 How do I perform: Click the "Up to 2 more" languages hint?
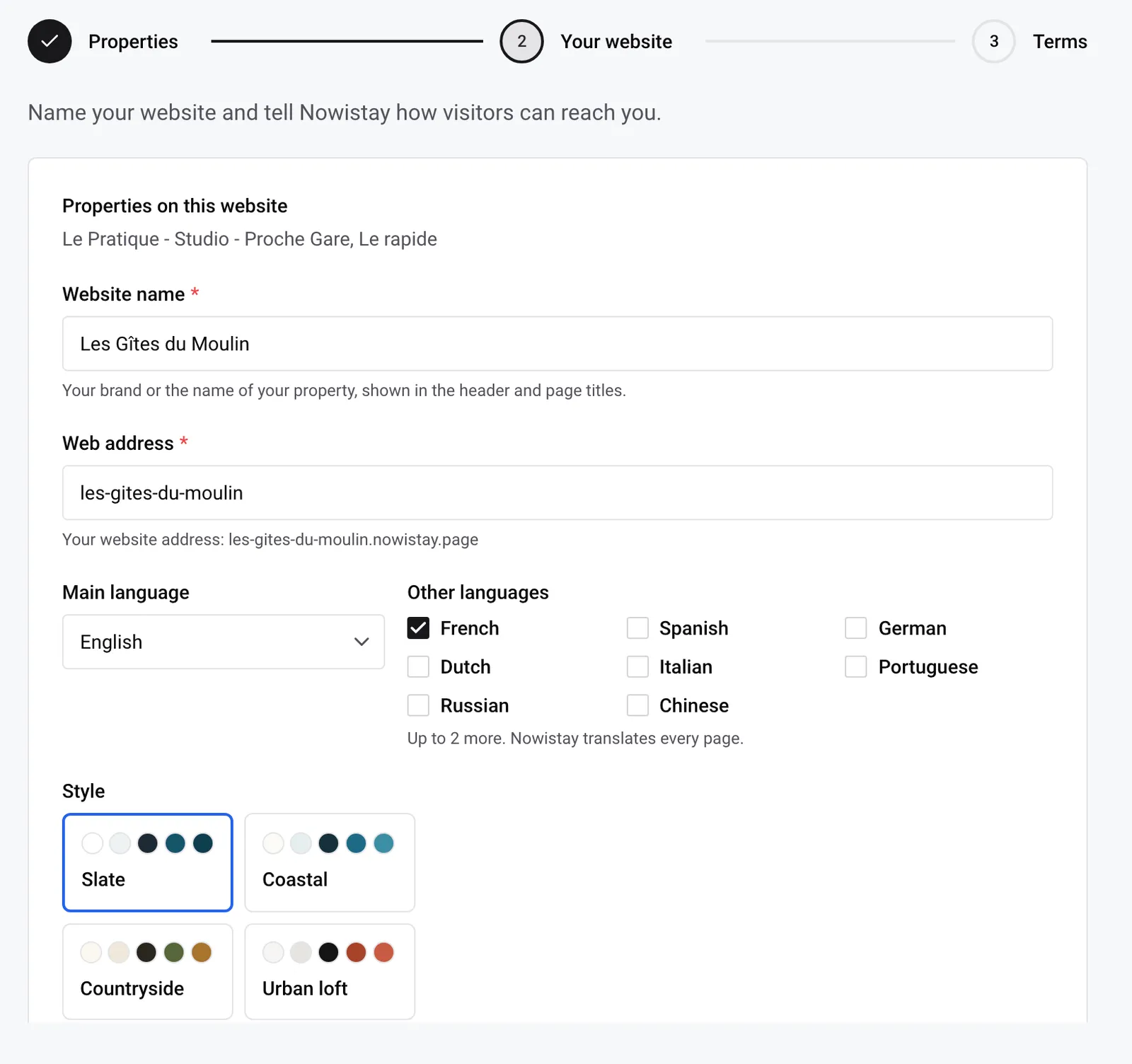coord(575,739)
